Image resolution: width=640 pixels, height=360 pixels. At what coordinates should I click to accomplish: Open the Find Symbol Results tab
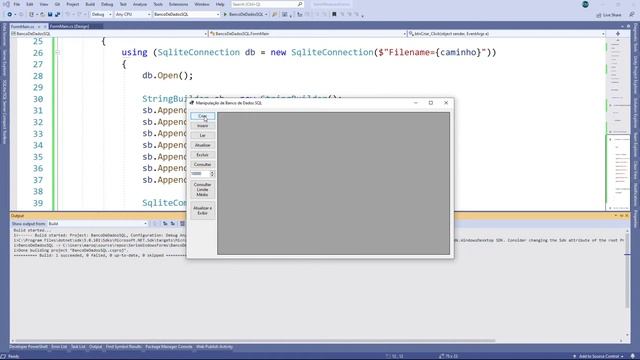pyautogui.click(x=124, y=347)
